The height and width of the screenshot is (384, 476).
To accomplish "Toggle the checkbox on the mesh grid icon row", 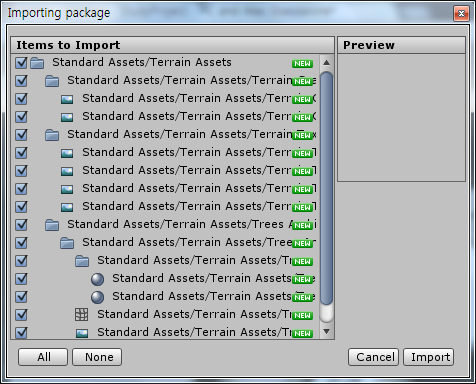I will pyautogui.click(x=21, y=315).
